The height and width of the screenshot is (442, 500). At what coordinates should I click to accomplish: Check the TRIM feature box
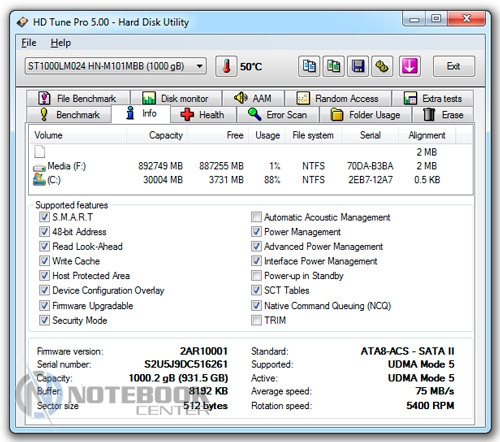[256, 320]
